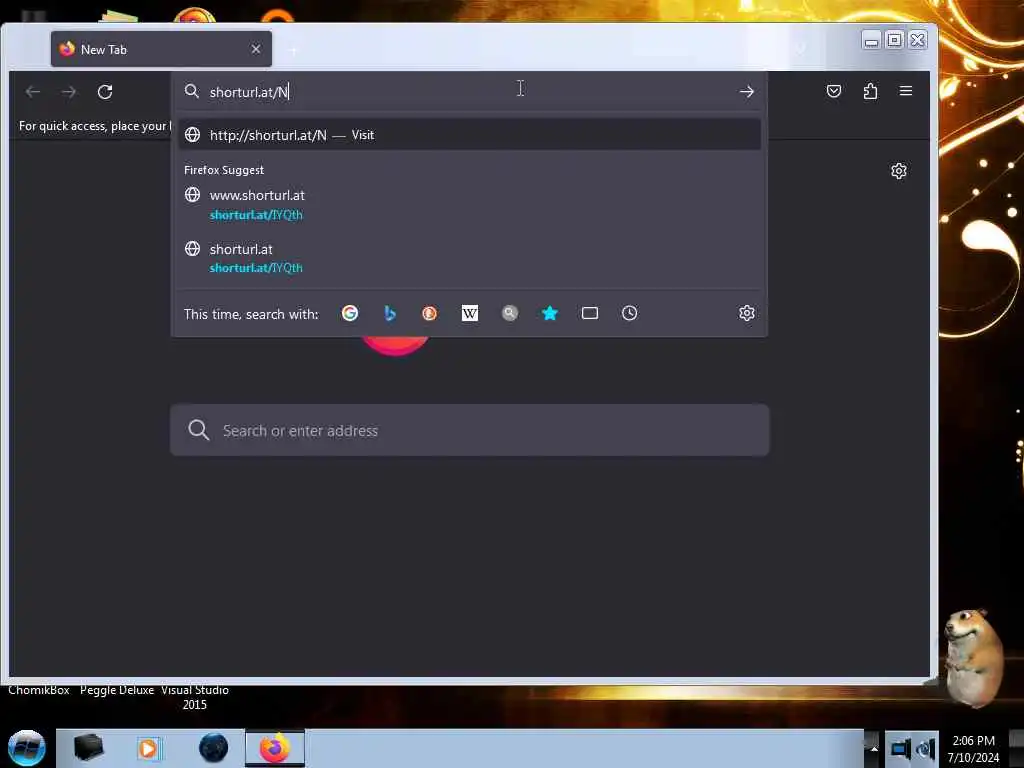Maximize the Firefox window
Image resolution: width=1024 pixels, height=768 pixels.
pos(895,40)
